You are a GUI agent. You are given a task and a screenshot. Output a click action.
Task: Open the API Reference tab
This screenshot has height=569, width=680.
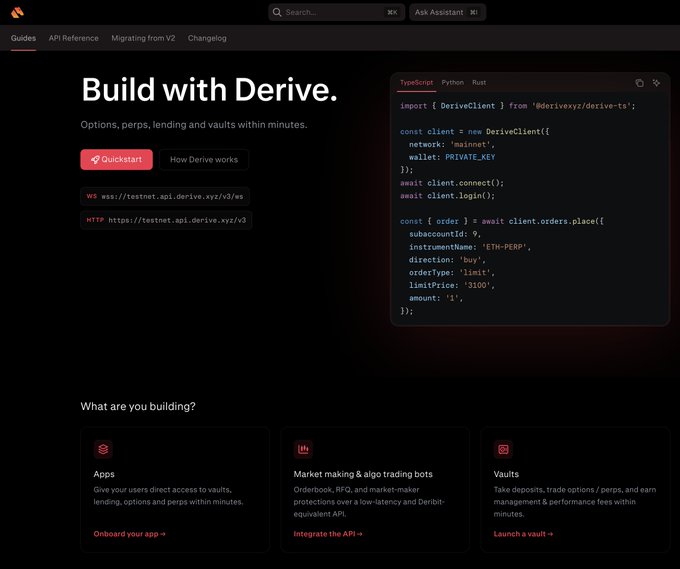coord(74,38)
